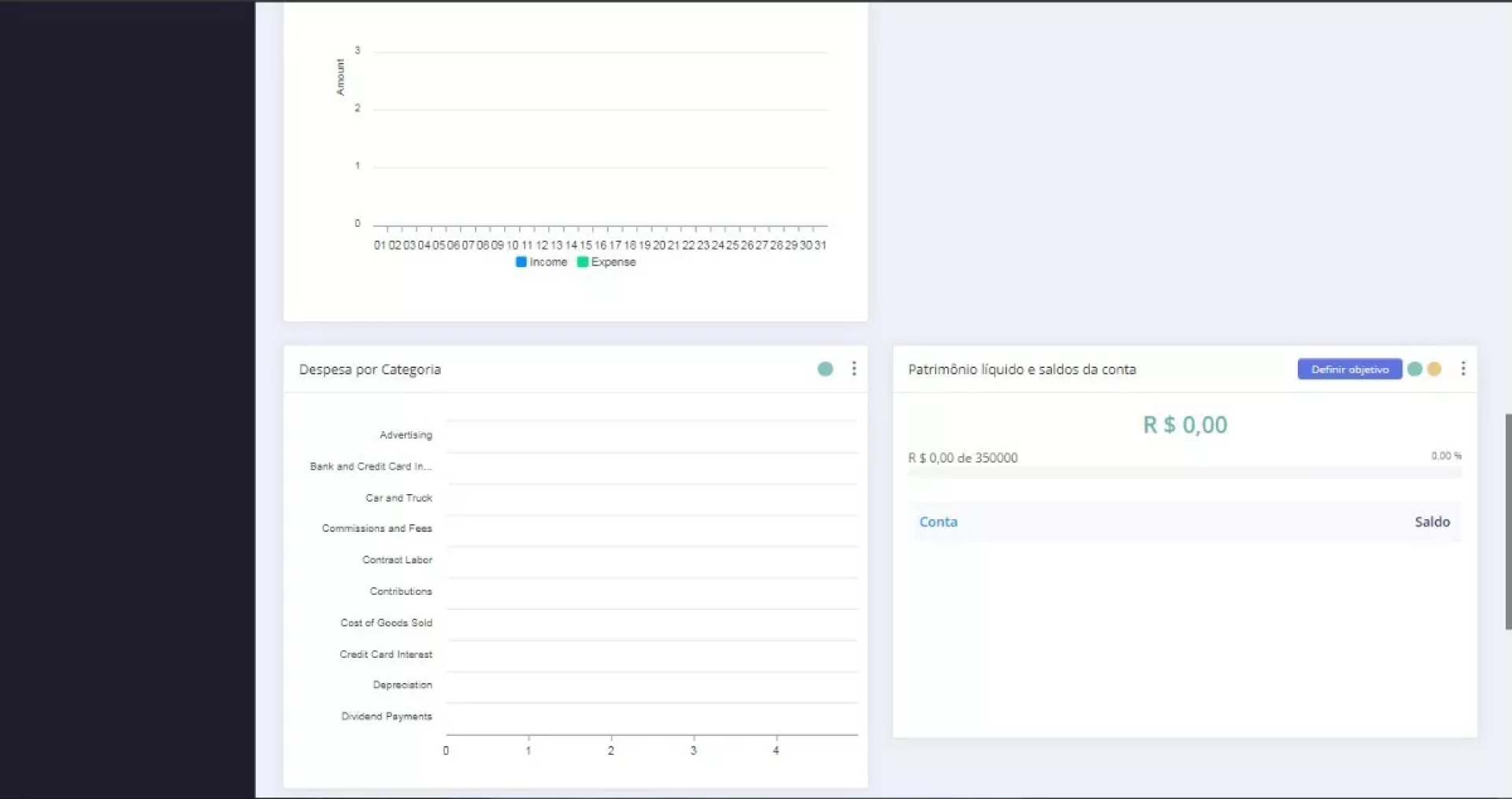The height and width of the screenshot is (799, 1512).
Task: Click the Cost of Goods Sold label
Action: 386,622
